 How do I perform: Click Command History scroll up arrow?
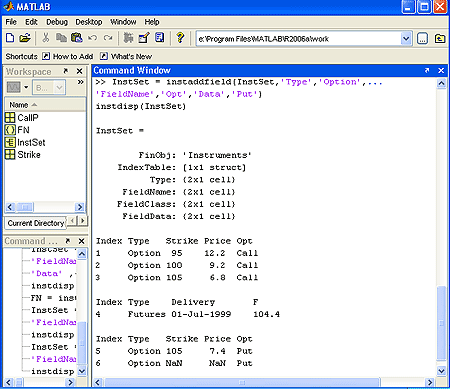tap(82, 254)
